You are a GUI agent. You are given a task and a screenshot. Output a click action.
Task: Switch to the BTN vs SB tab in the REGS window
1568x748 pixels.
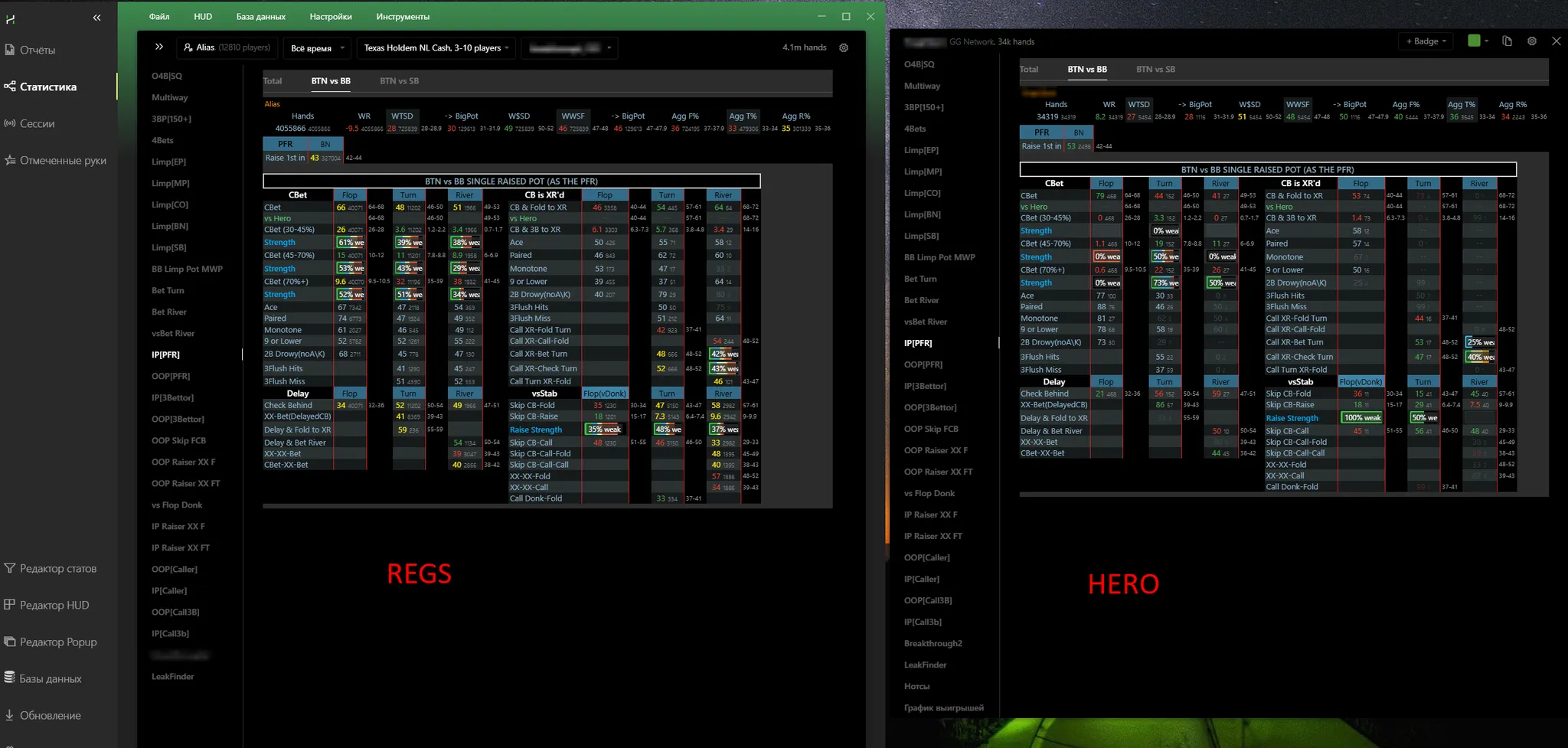(399, 80)
